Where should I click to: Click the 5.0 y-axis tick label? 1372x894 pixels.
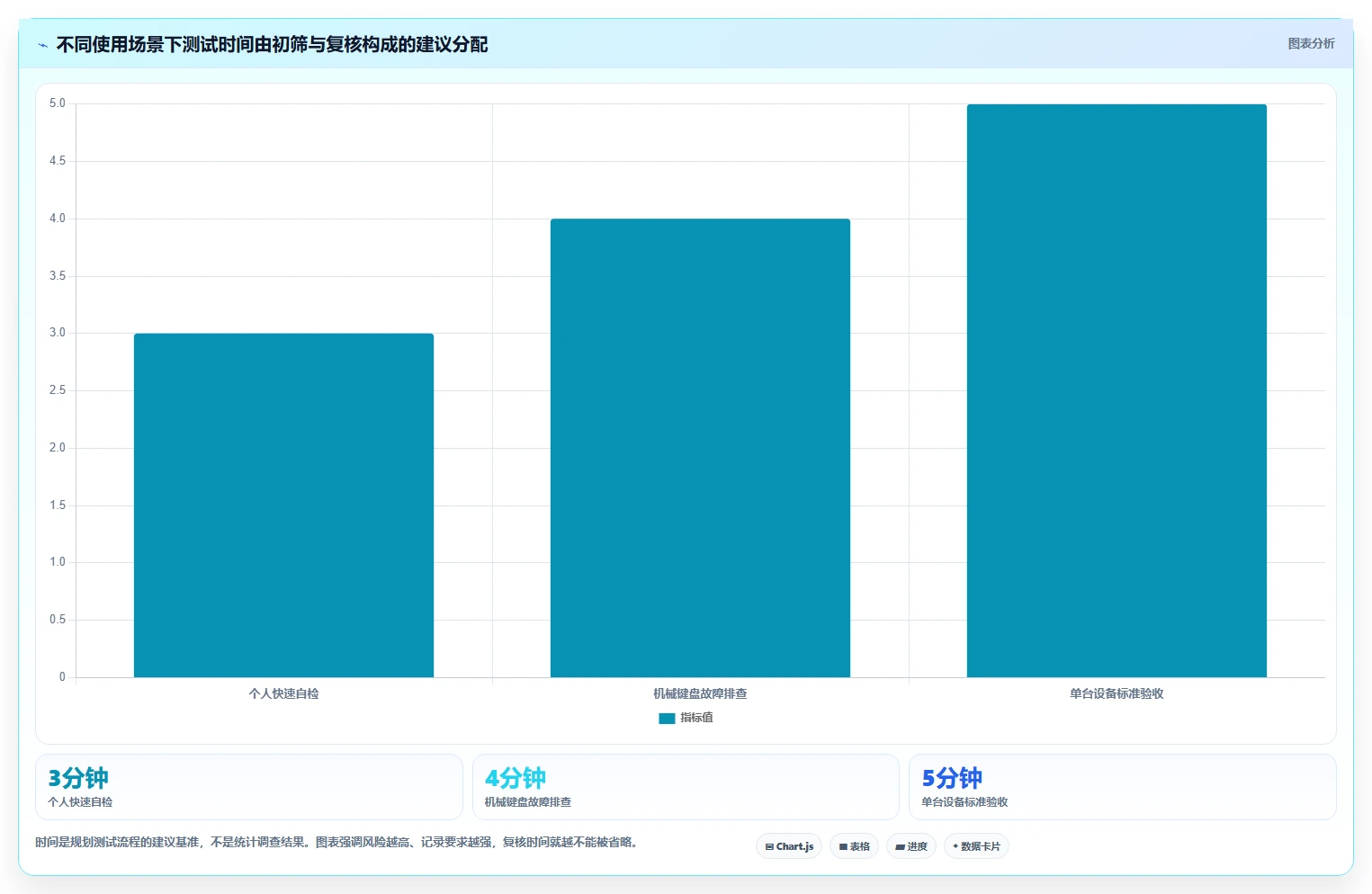[x=58, y=103]
